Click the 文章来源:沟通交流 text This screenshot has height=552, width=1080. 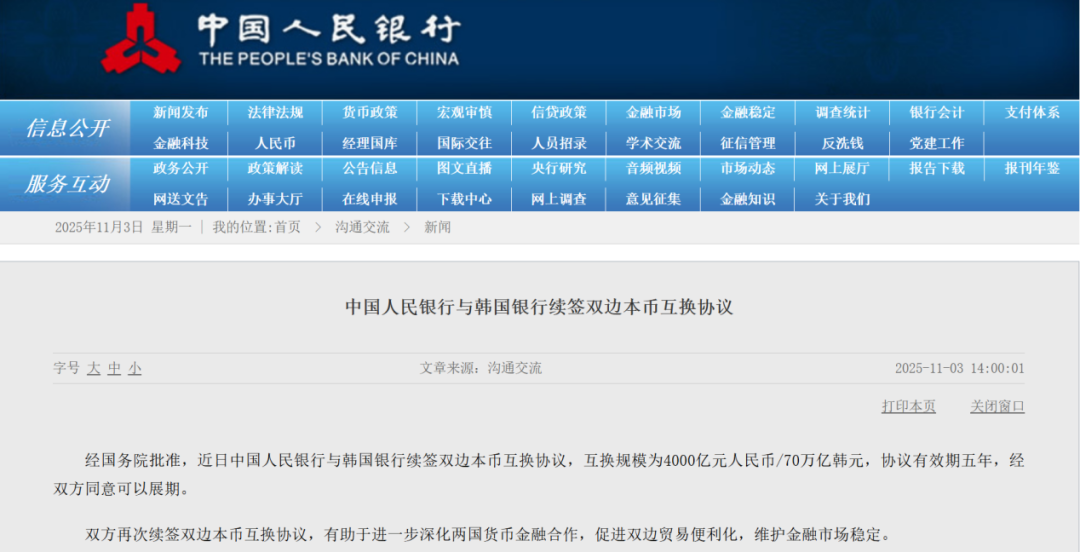point(481,369)
